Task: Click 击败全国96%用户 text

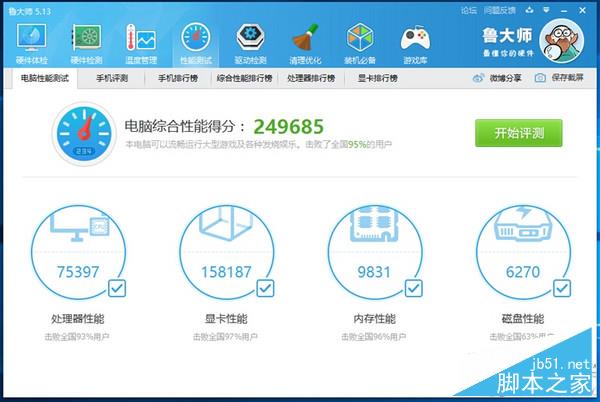Action: coord(374,337)
